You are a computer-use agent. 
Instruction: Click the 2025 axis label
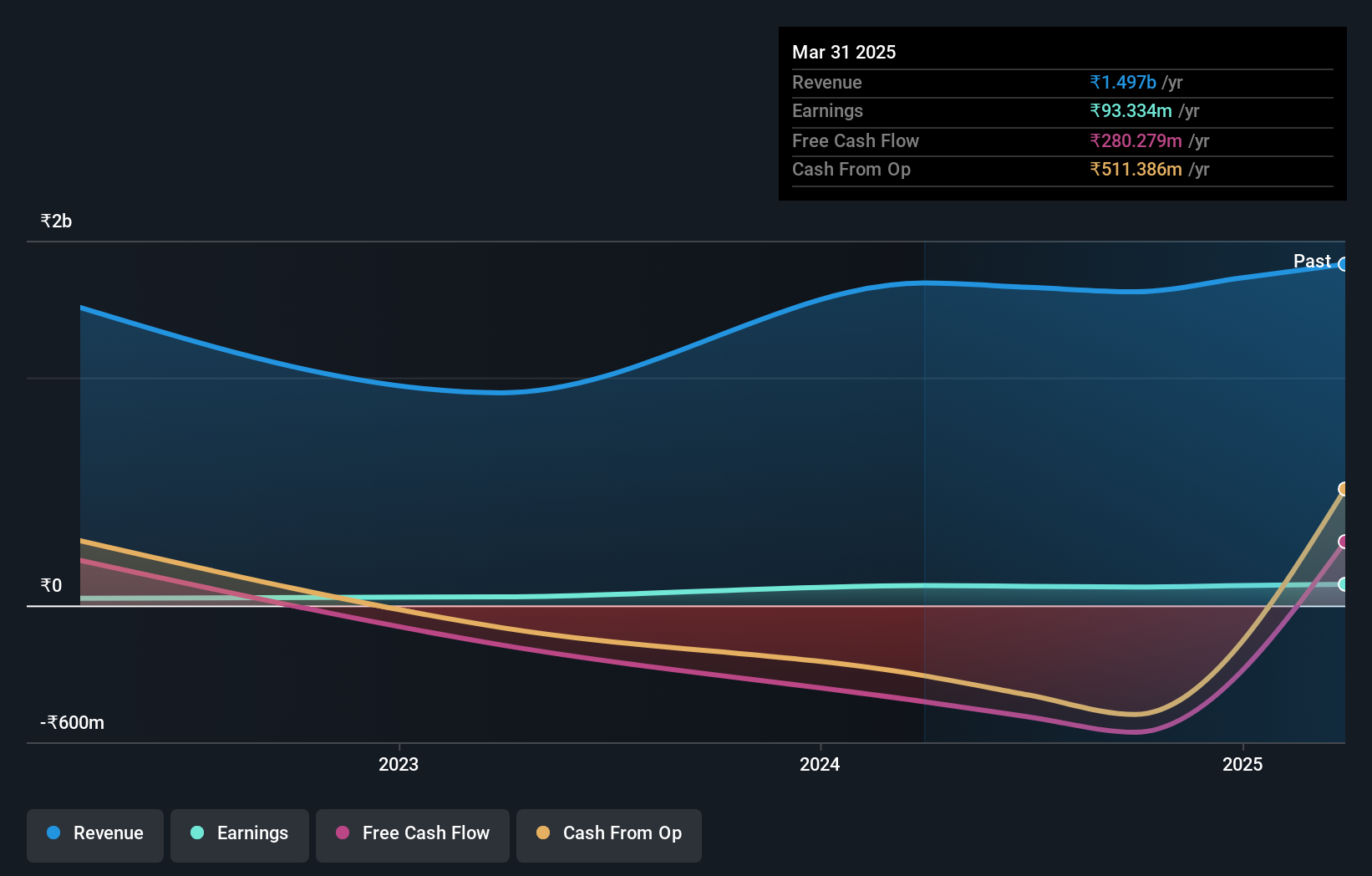click(1242, 764)
